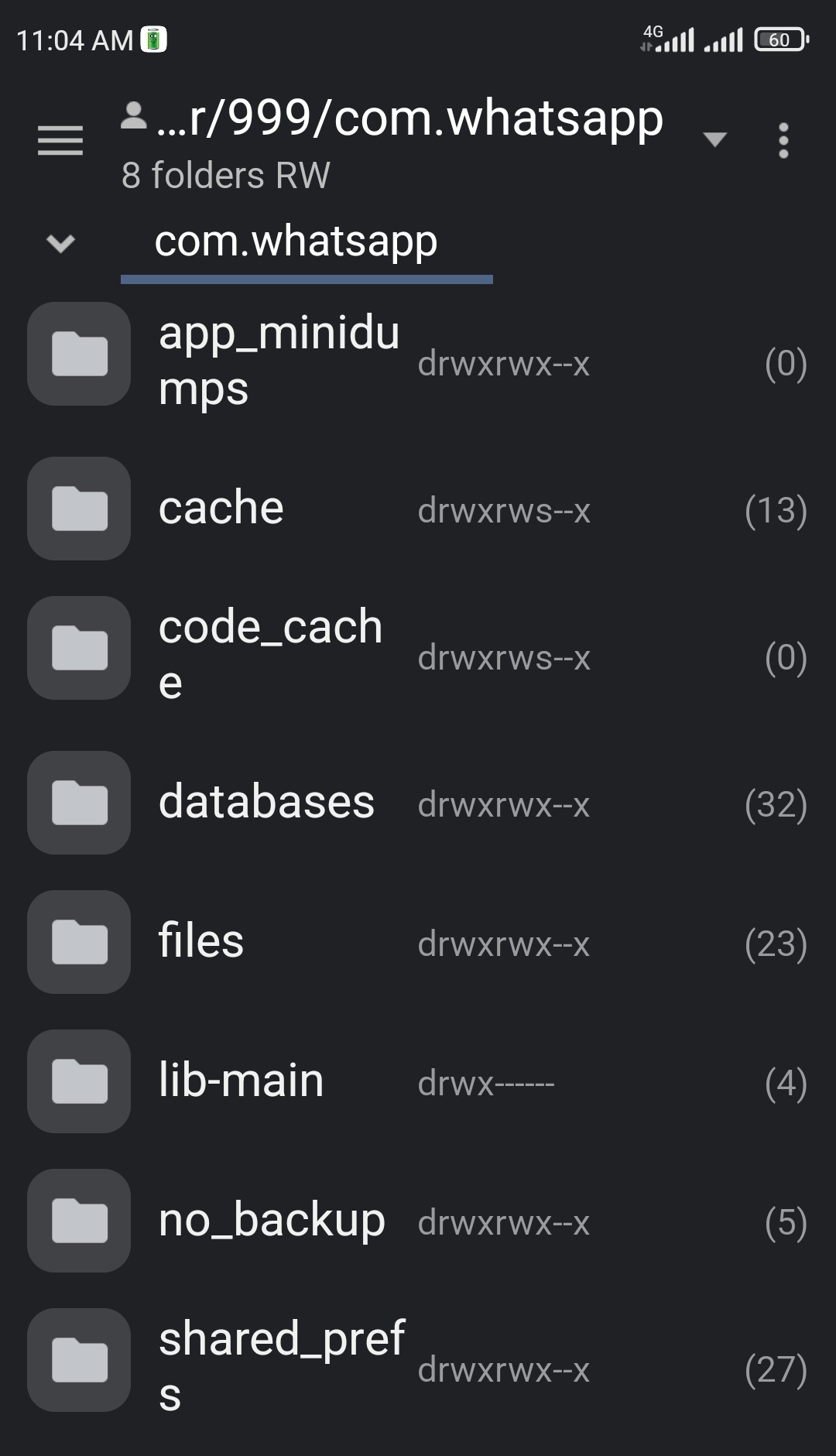Tap the cache folder icon
836x1456 pixels.
tap(79, 509)
